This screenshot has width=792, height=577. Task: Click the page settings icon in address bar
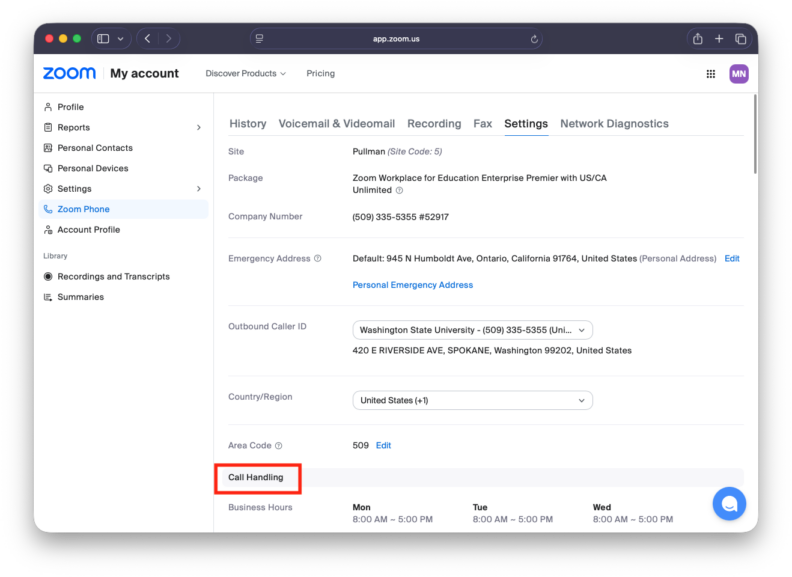(x=259, y=39)
